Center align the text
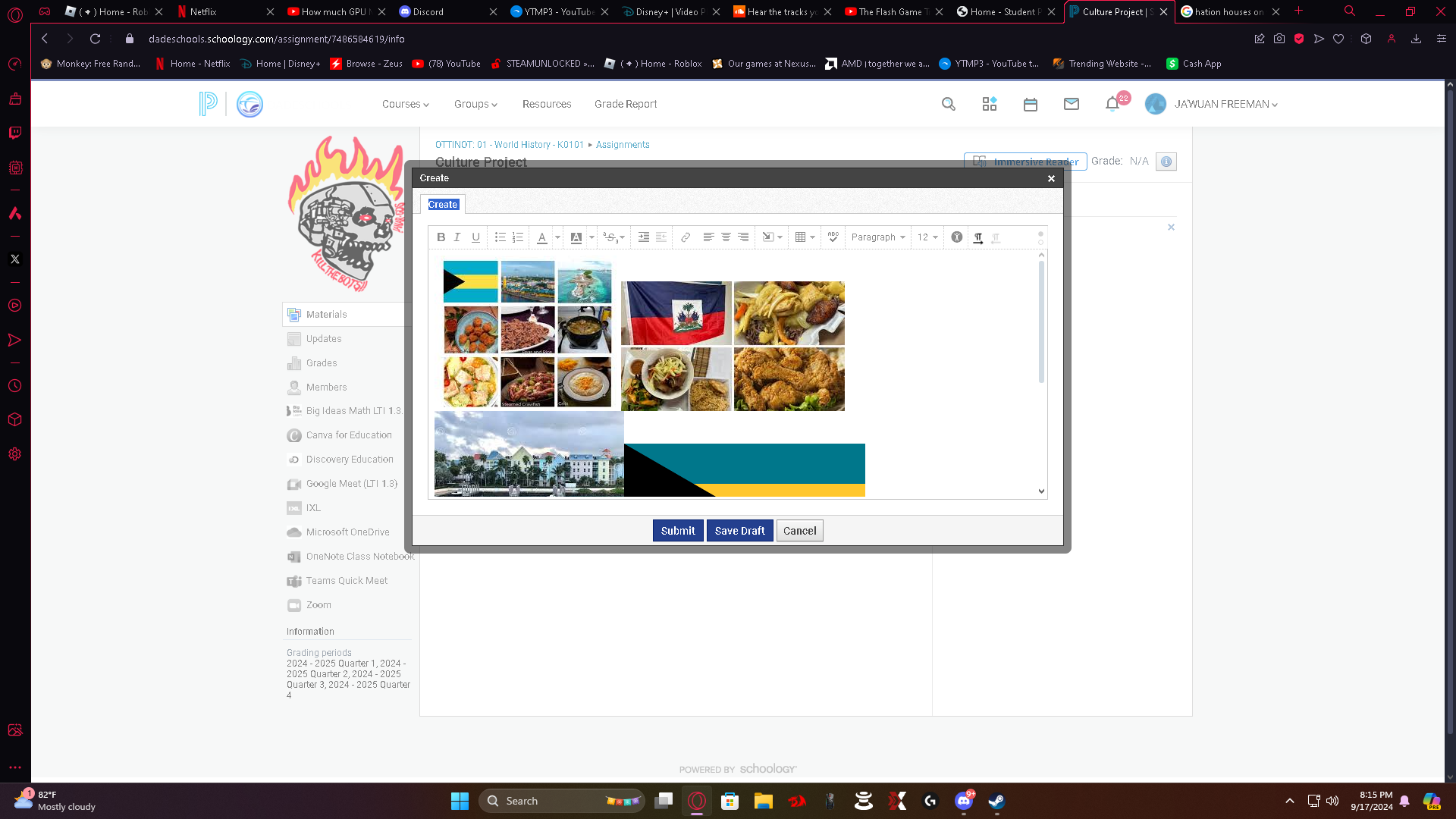The width and height of the screenshot is (1456, 819). [726, 237]
